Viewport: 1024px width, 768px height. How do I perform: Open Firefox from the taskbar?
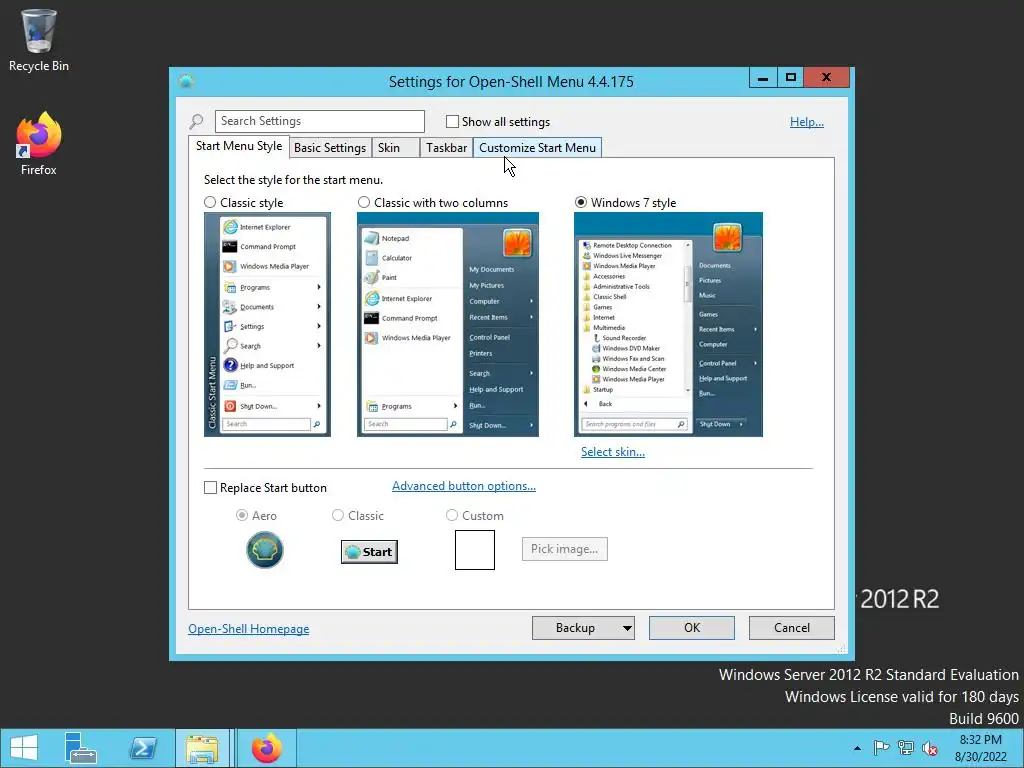(266, 748)
